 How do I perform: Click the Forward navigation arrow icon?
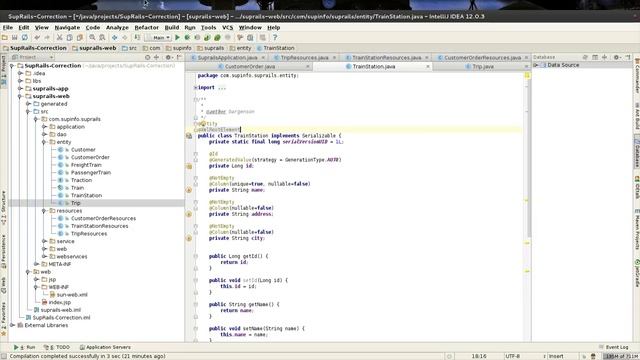[x=124, y=38]
